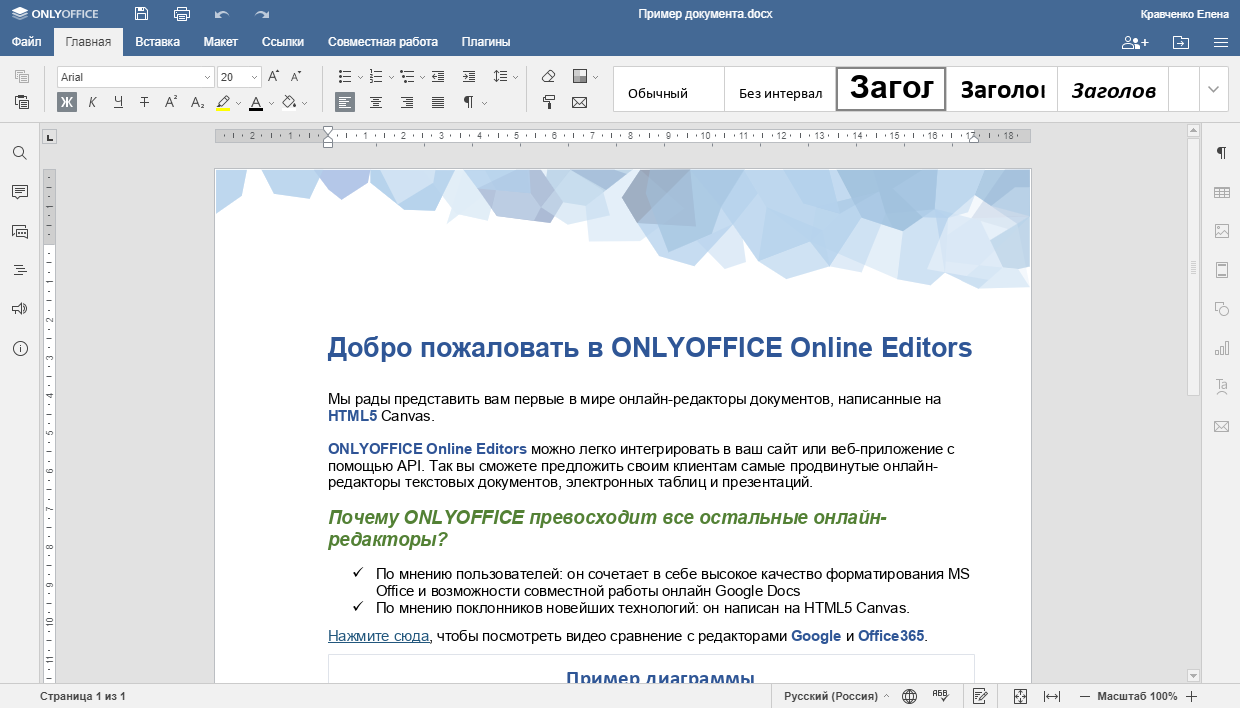The image size is (1240, 708).
Task: Copy selection with the copy icon
Action: (x=22, y=77)
